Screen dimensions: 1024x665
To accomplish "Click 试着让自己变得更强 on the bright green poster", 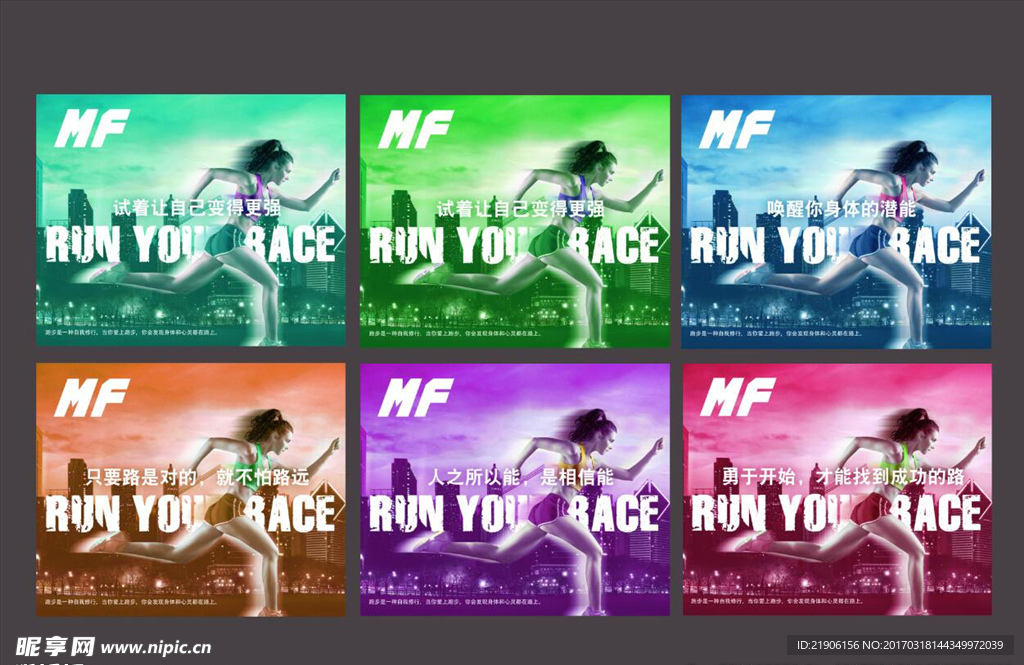I will coord(519,210).
